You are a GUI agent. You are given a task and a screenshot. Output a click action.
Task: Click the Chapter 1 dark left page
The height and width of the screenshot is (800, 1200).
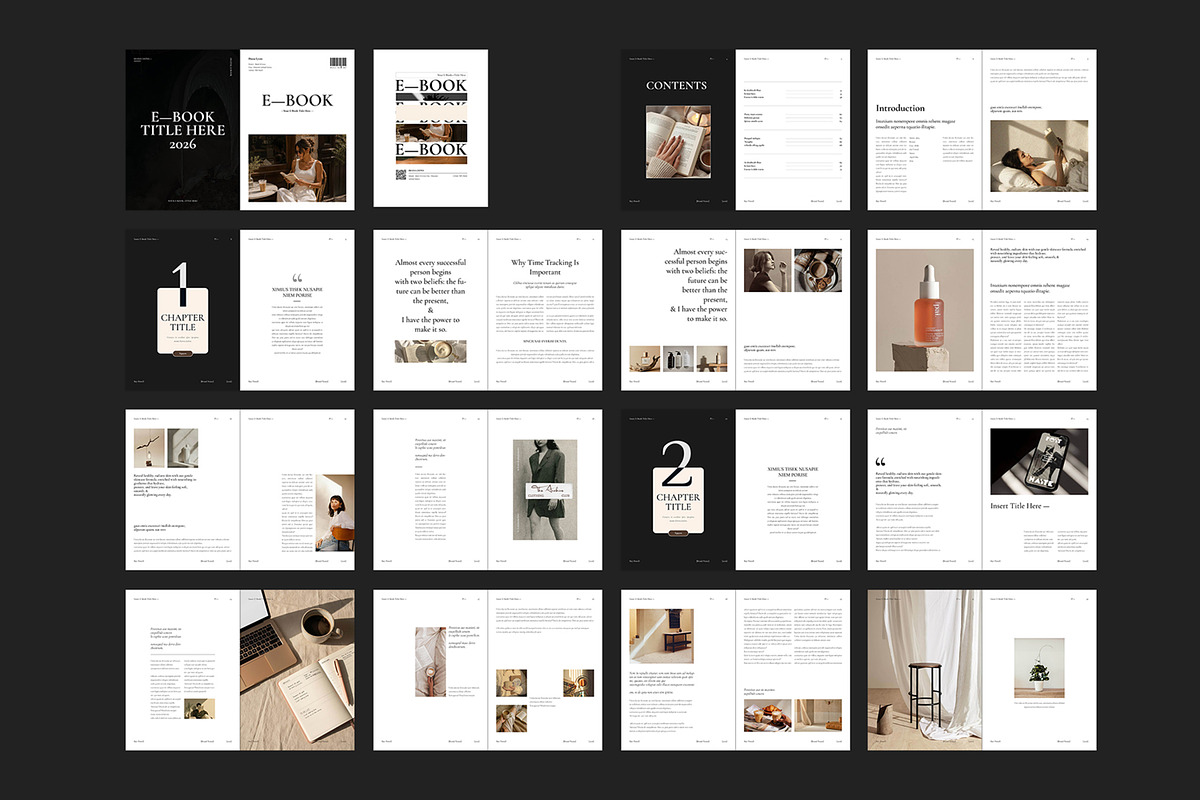pyautogui.click(x=183, y=310)
